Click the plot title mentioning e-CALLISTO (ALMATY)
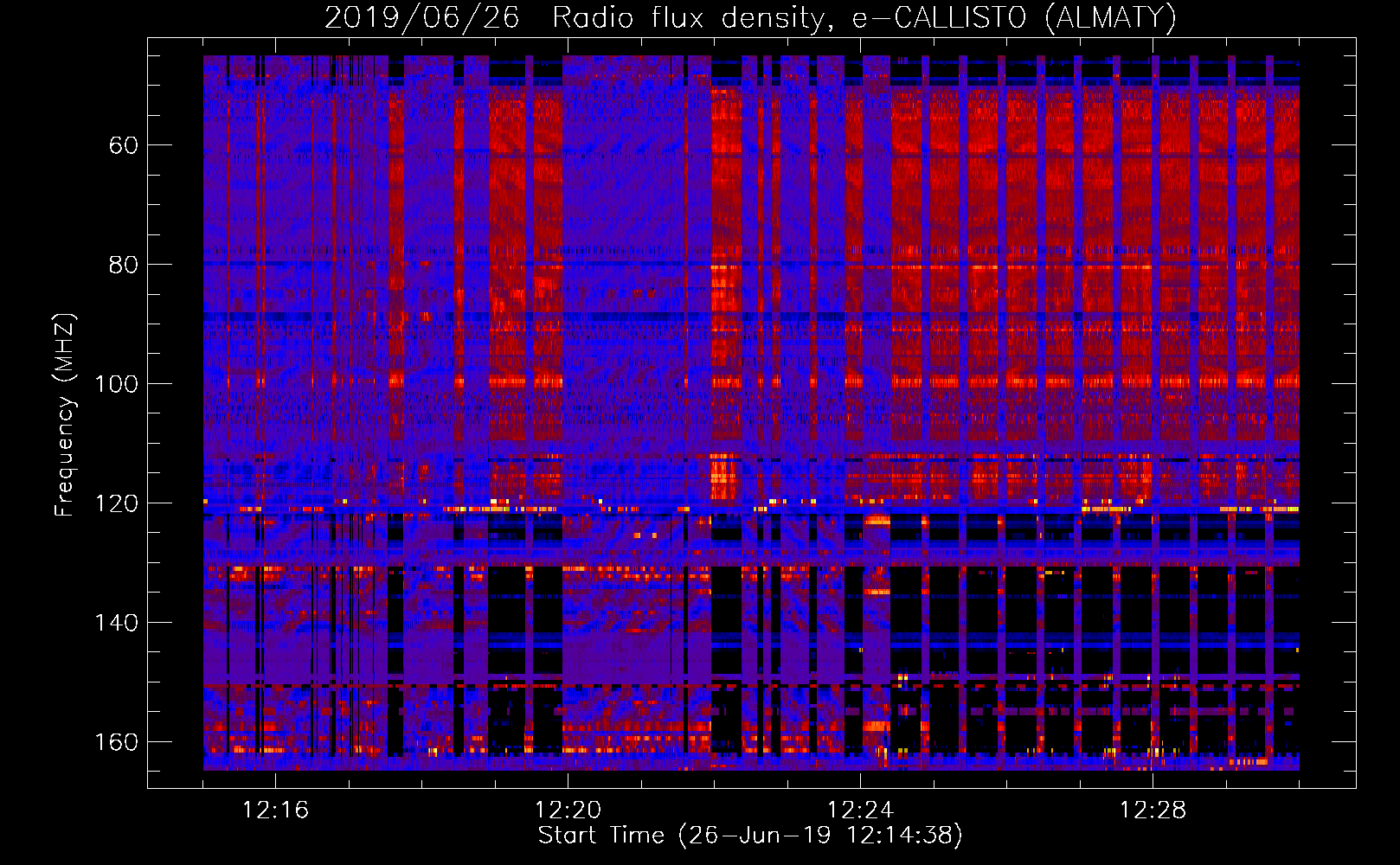The width and height of the screenshot is (1400, 865). click(750, 18)
